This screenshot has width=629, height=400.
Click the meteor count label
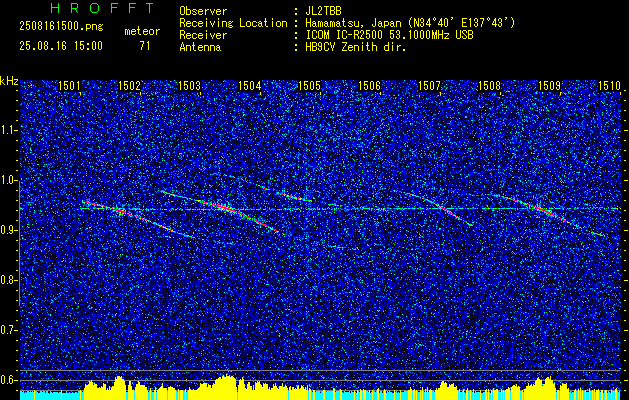coord(142,31)
